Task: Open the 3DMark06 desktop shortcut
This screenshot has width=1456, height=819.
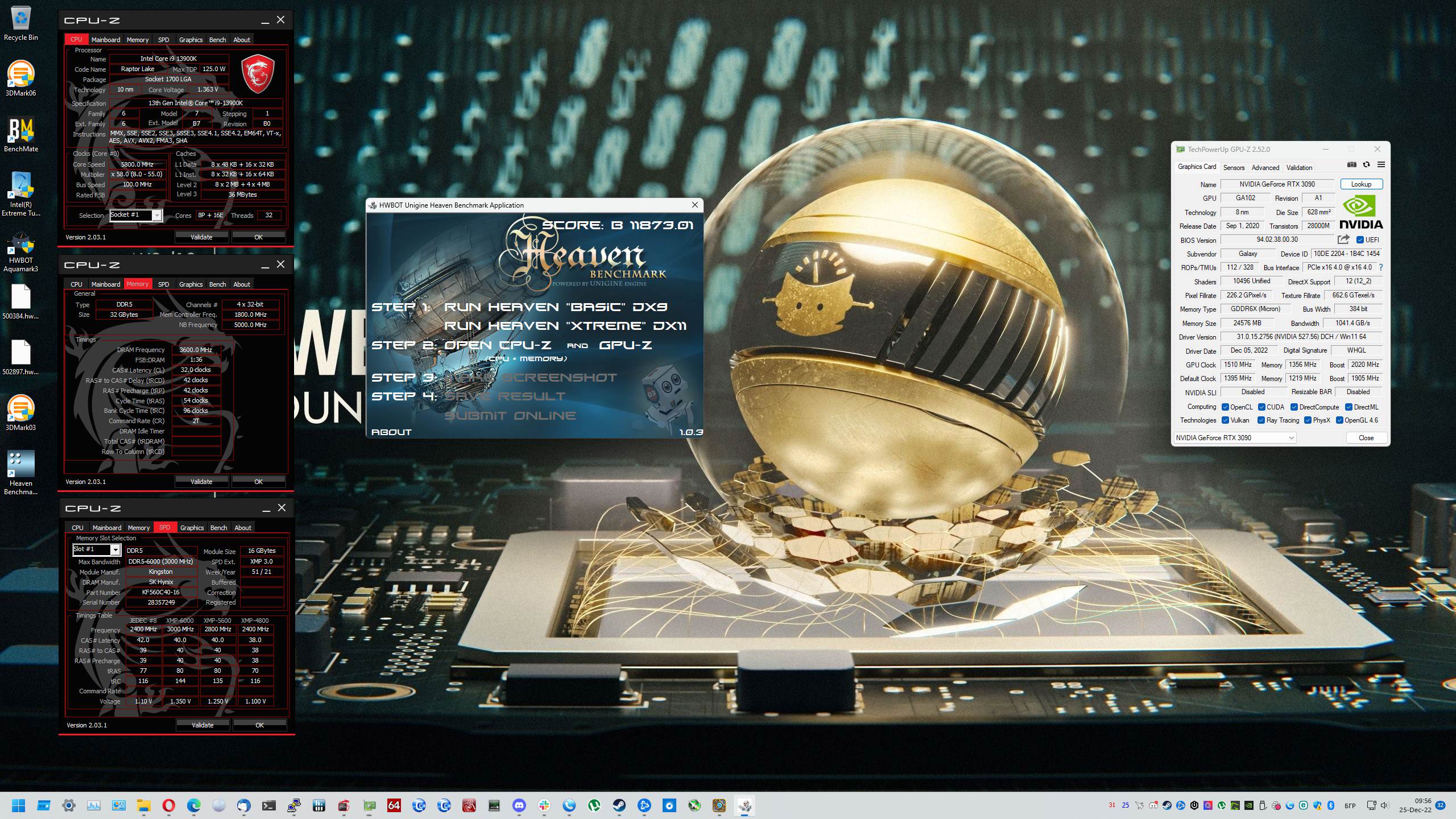Action: click(21, 78)
